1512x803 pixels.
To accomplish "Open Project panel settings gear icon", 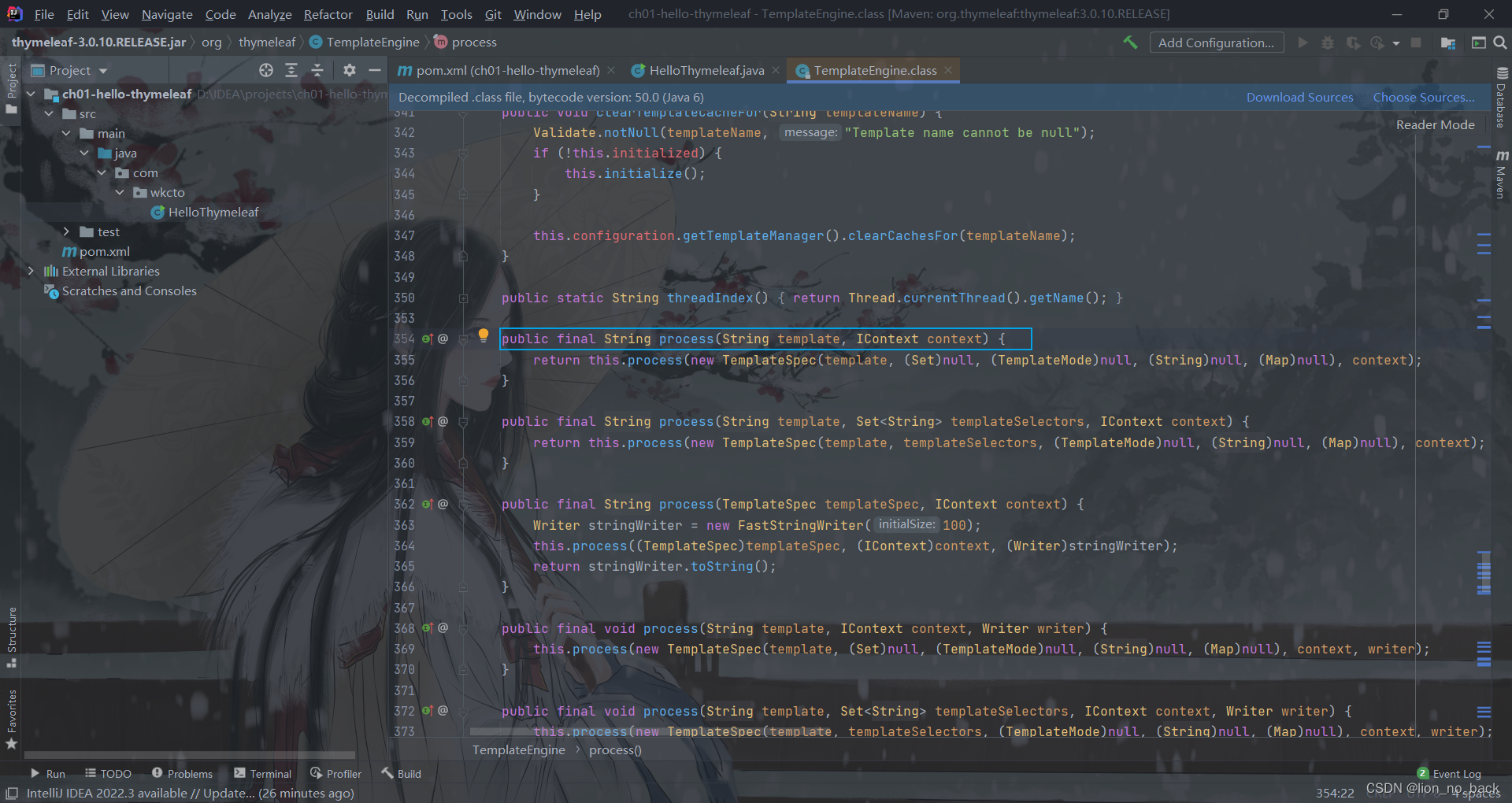I will tap(350, 70).
